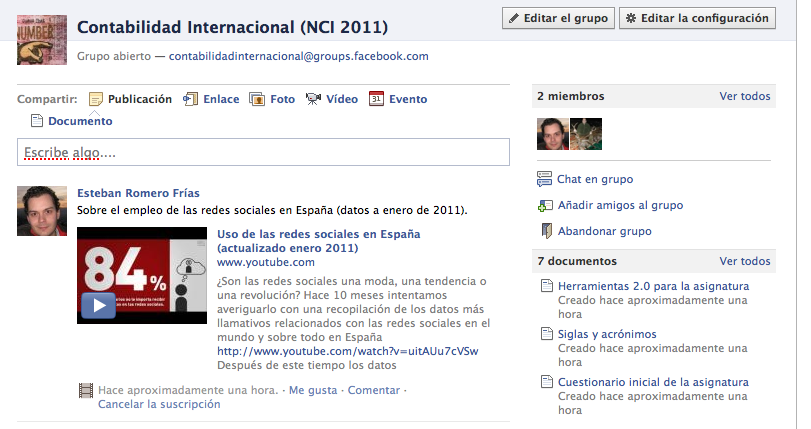The height and width of the screenshot is (429, 811).
Task: Click the Documento page icon in share bar
Action: 37,121
